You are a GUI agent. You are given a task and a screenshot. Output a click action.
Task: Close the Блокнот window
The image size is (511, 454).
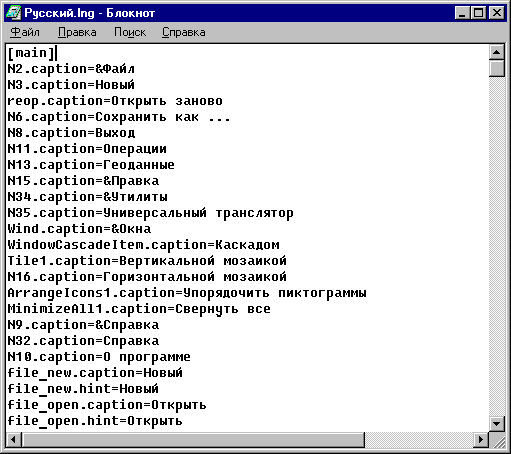click(496, 13)
